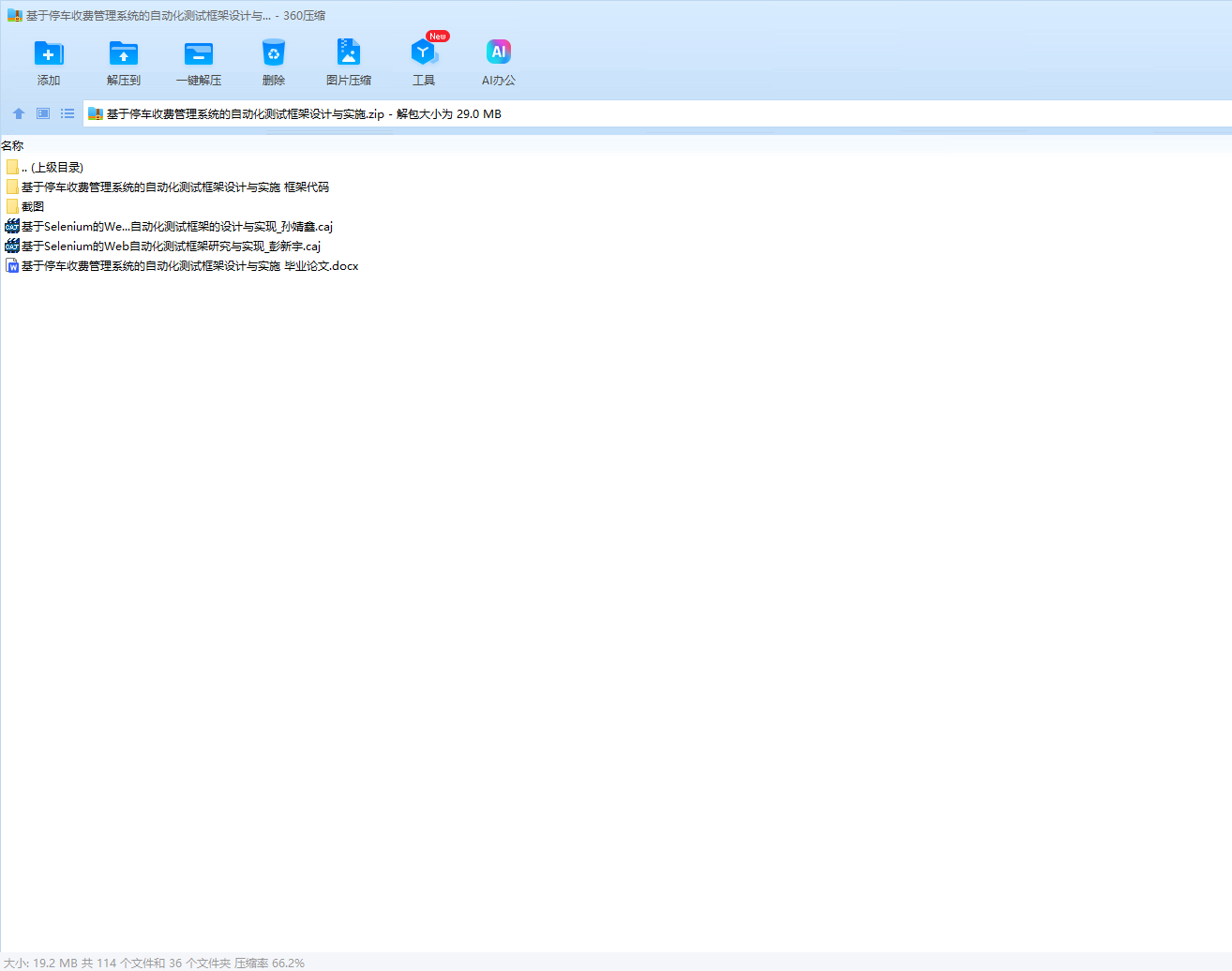
Task: Click the 添加 (Add) toolbar icon
Action: click(48, 54)
